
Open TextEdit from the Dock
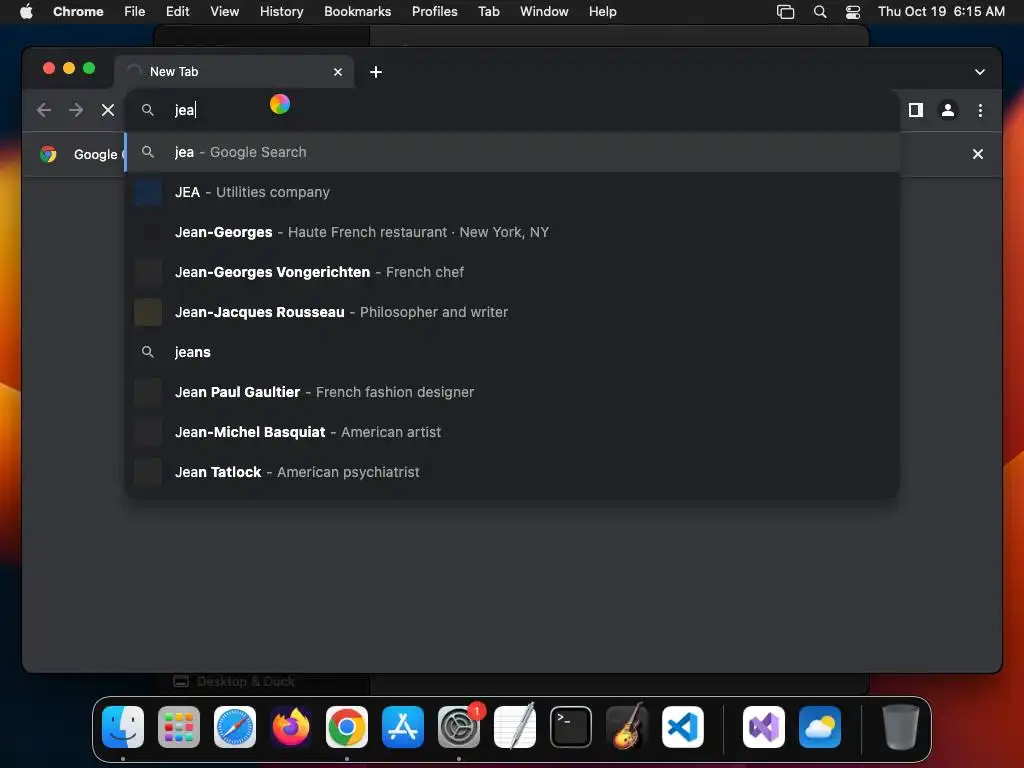pyautogui.click(x=515, y=727)
